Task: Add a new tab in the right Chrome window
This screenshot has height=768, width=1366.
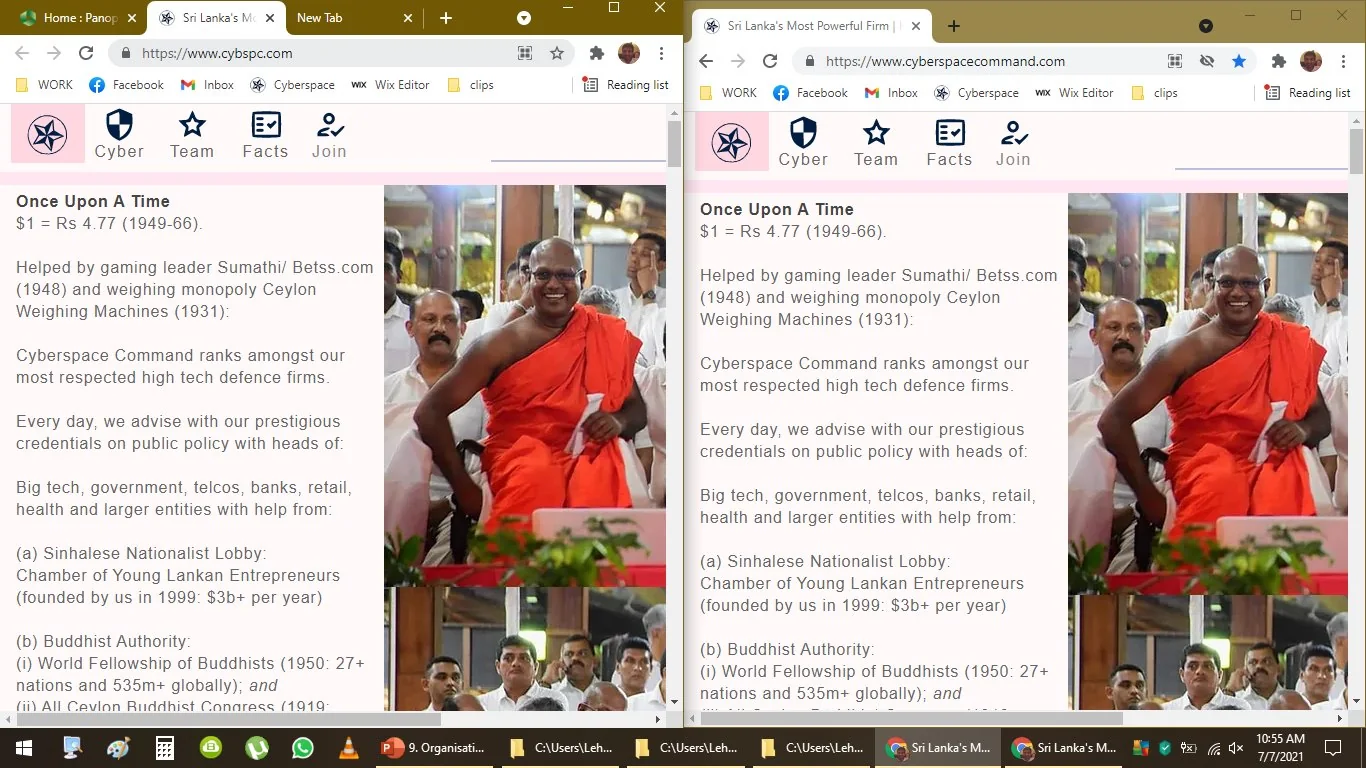Action: 953,26
